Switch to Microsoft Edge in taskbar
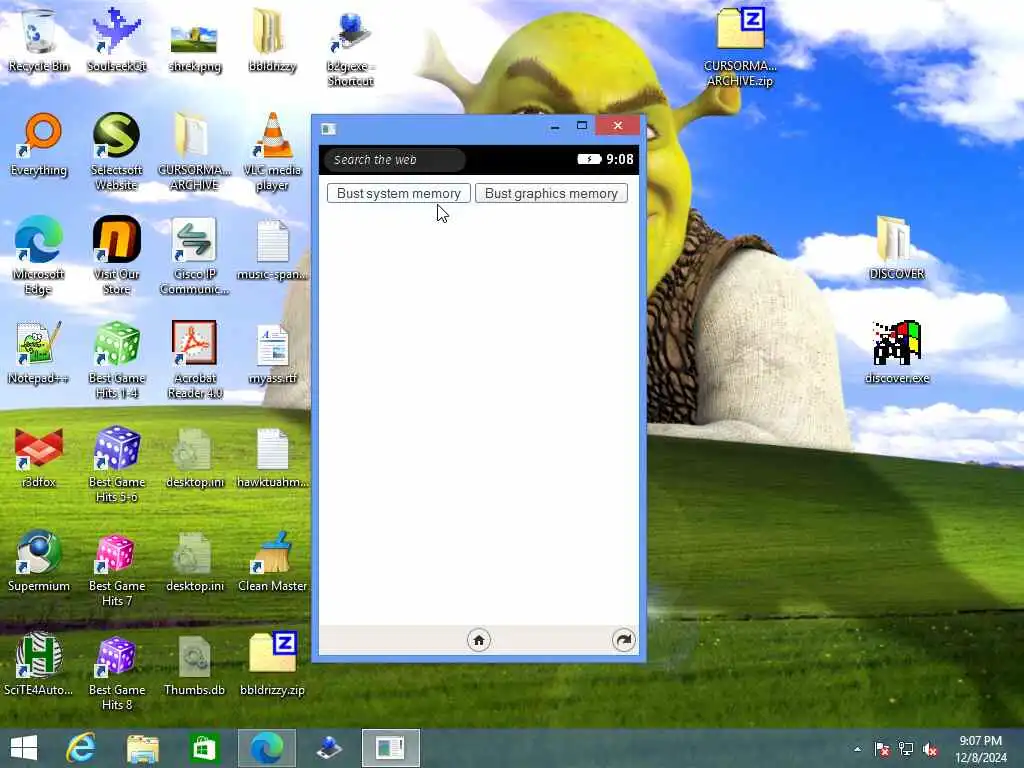This screenshot has height=768, width=1024. 266,748
